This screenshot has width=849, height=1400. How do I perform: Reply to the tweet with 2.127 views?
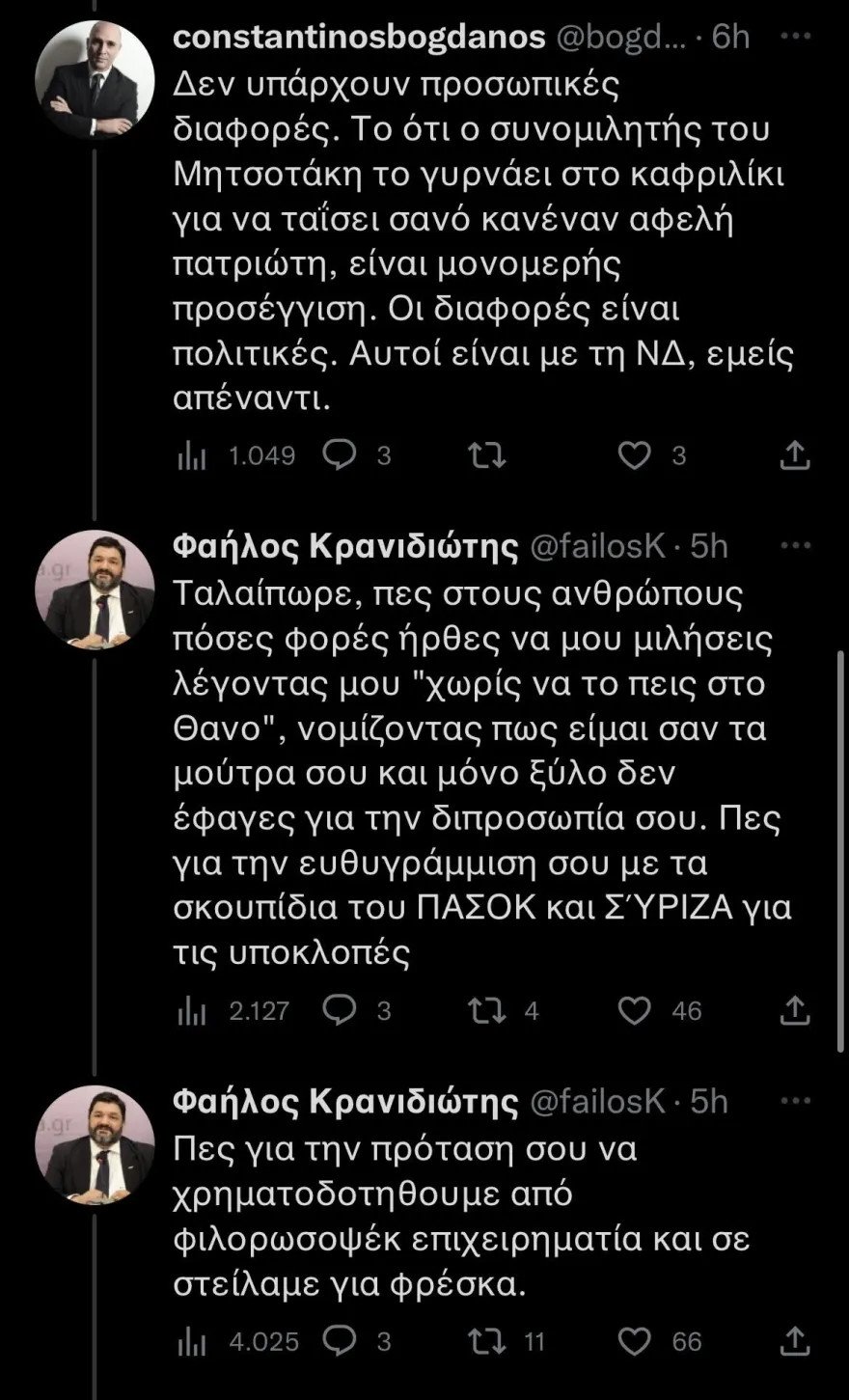[339, 1010]
